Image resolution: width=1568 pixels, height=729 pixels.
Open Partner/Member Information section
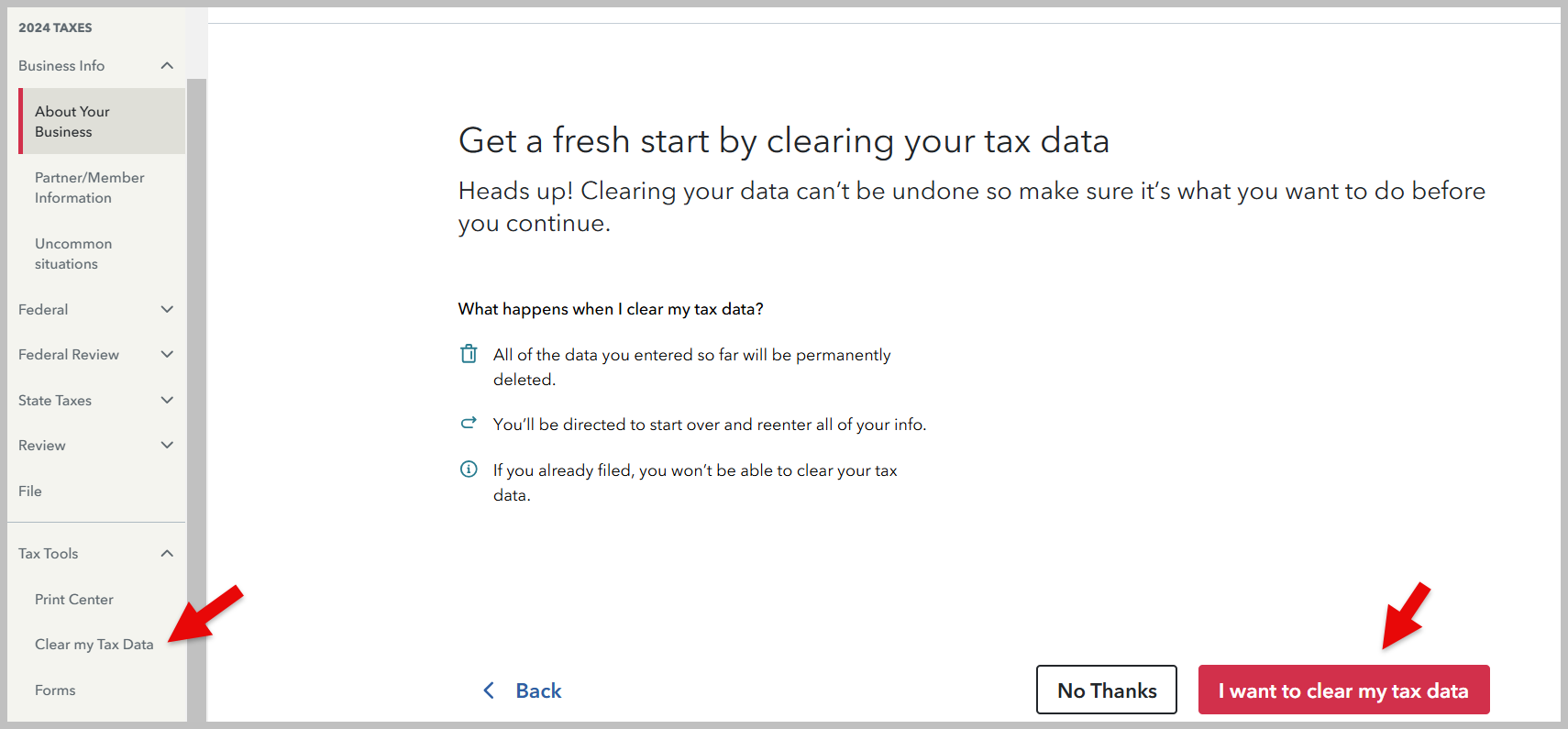89,187
